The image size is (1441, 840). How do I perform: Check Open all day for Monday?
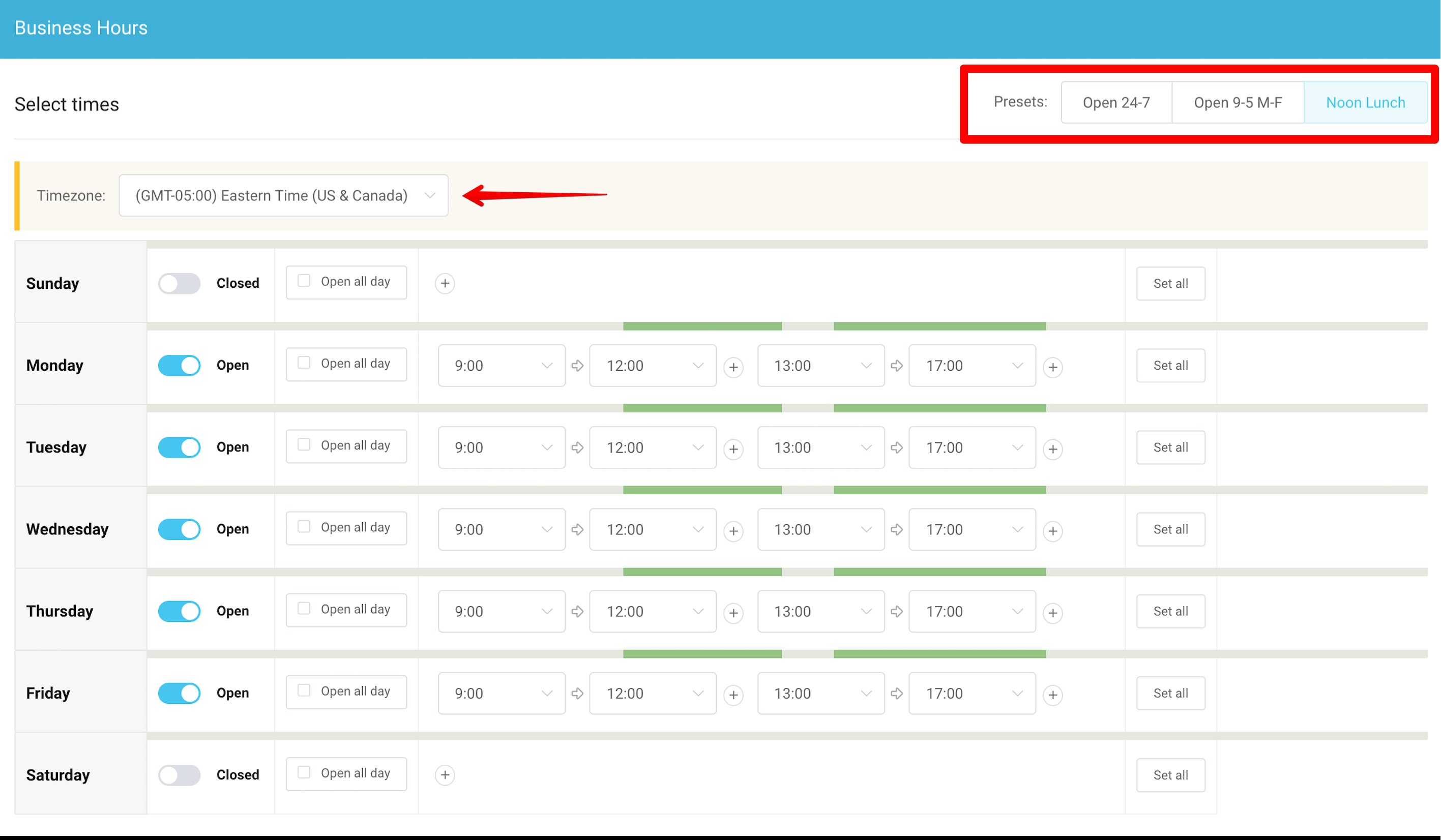[x=304, y=363]
